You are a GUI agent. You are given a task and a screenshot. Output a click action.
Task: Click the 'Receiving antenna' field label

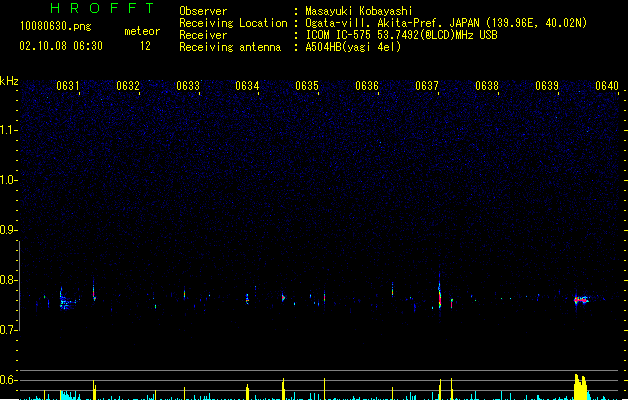coord(230,47)
